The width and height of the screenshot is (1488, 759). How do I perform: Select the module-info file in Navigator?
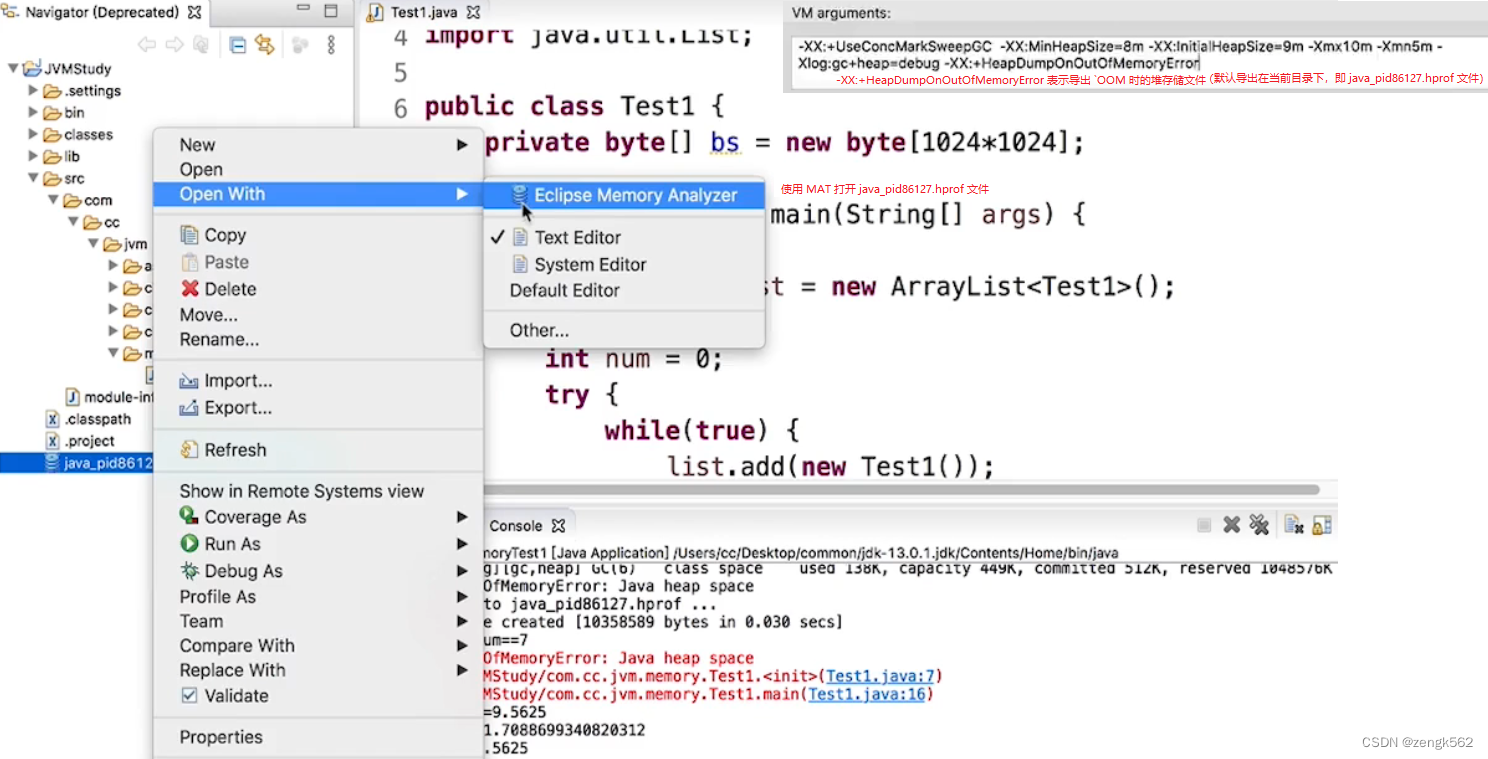point(109,397)
